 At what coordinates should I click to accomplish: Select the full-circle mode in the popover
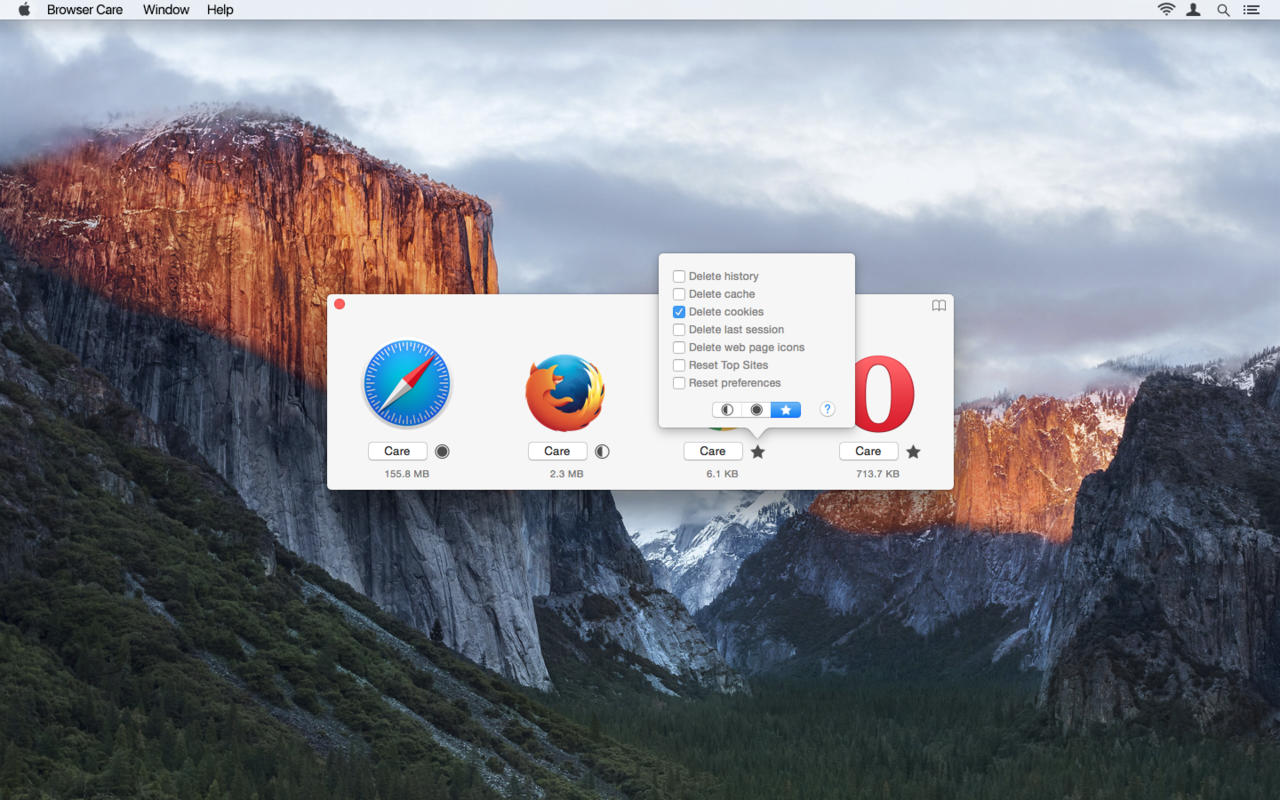coord(756,410)
